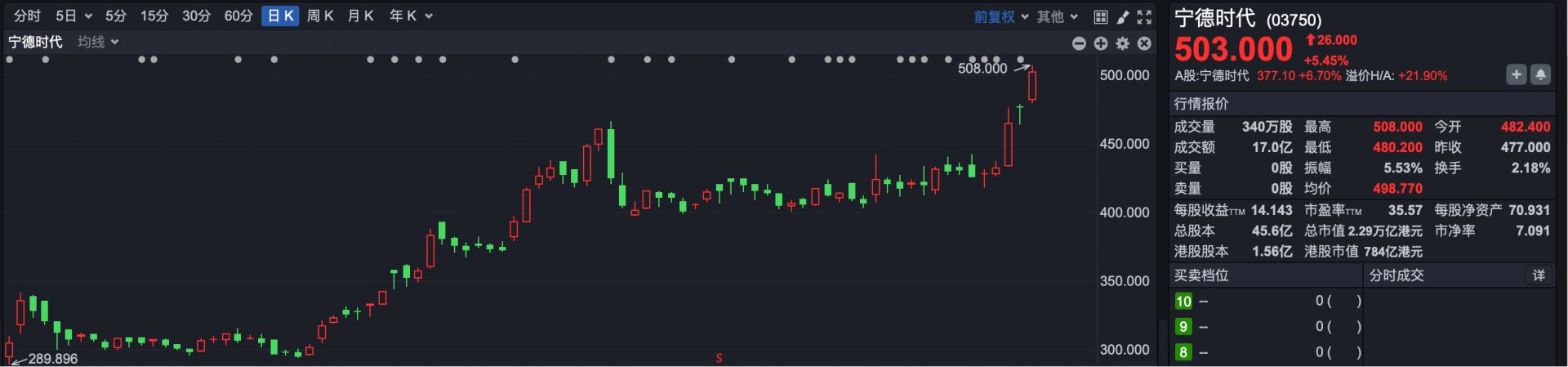Open the multi-chart grid layout icon
1568x367 pixels.
point(1100,16)
